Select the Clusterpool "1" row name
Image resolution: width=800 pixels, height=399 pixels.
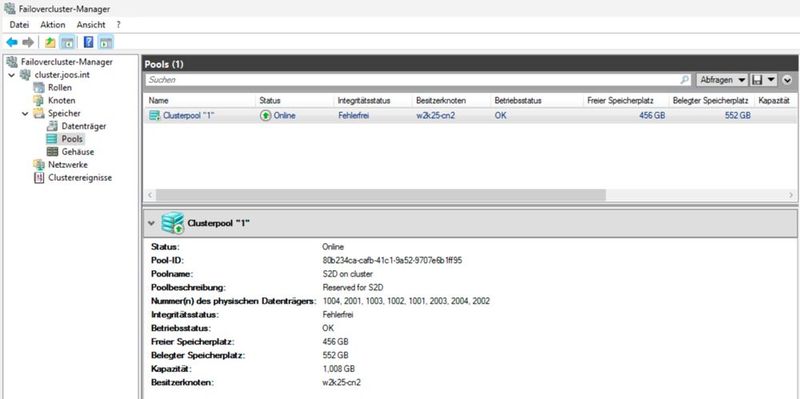[189, 116]
